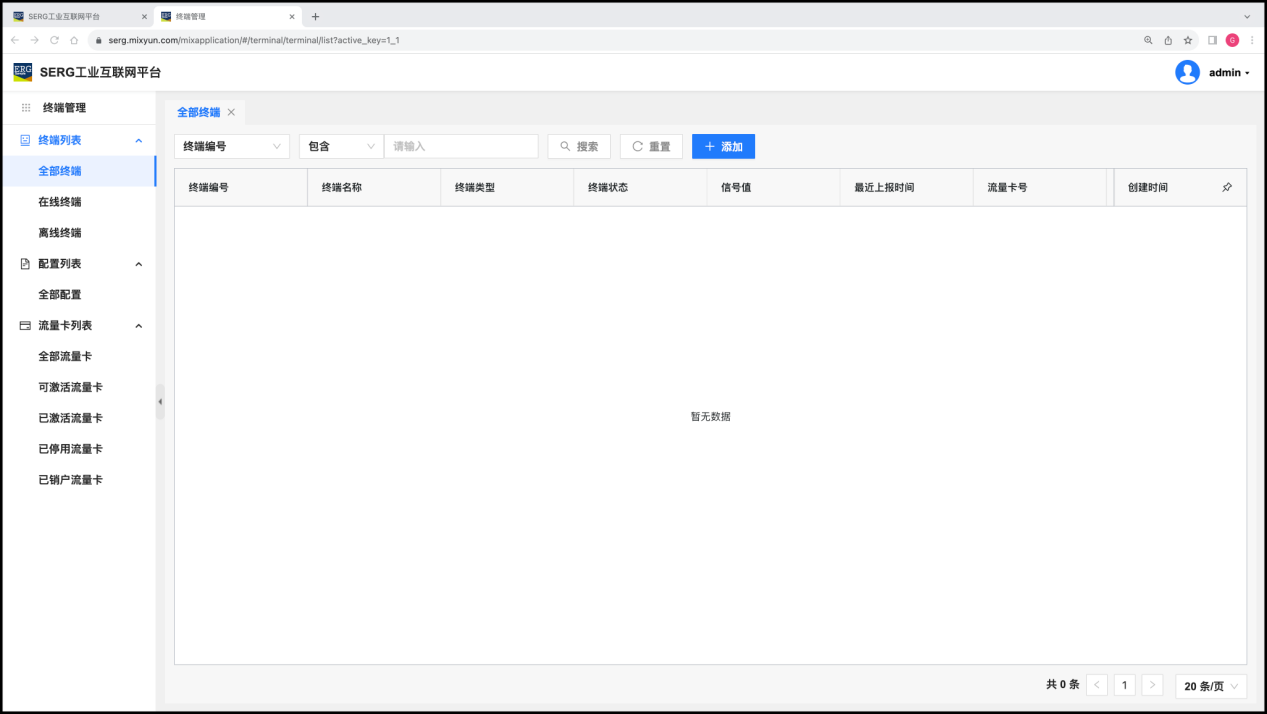Close the 全部终端 tab with X icon
The height and width of the screenshot is (714, 1267).
point(231,112)
